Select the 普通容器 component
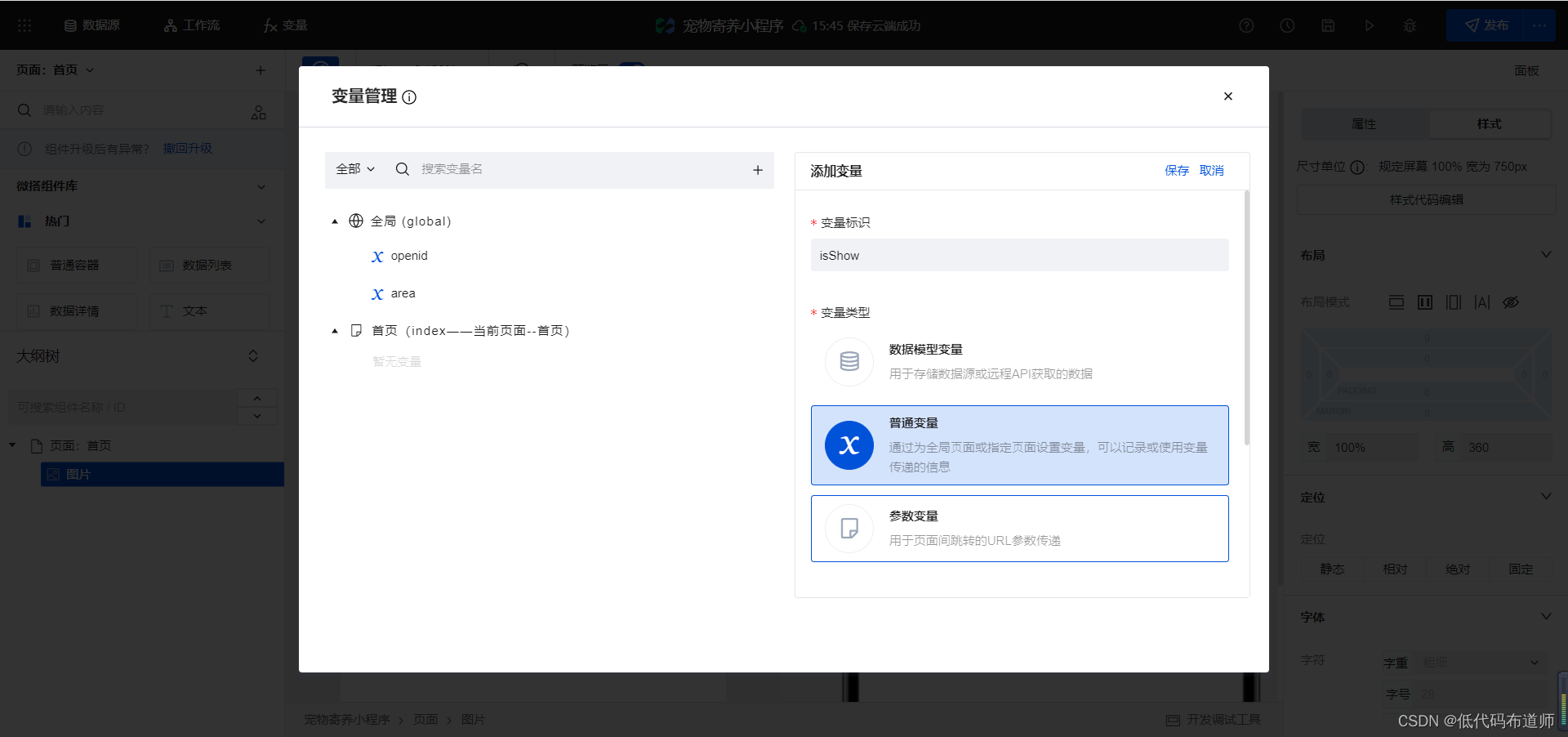Viewport: 1568px width, 737px height. (x=77, y=265)
